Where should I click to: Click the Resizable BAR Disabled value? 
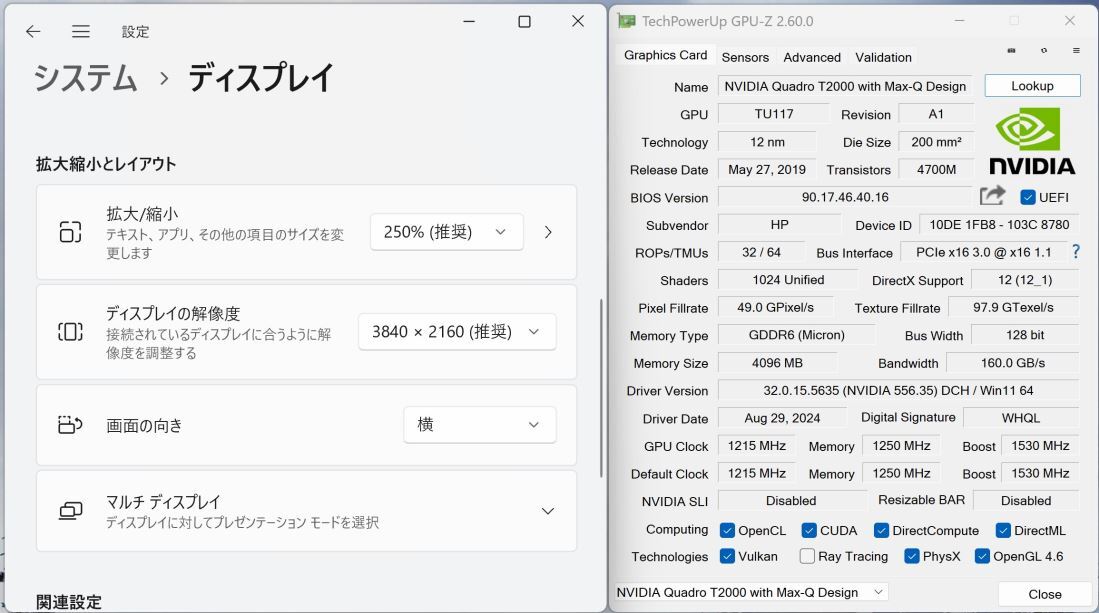pos(1025,500)
